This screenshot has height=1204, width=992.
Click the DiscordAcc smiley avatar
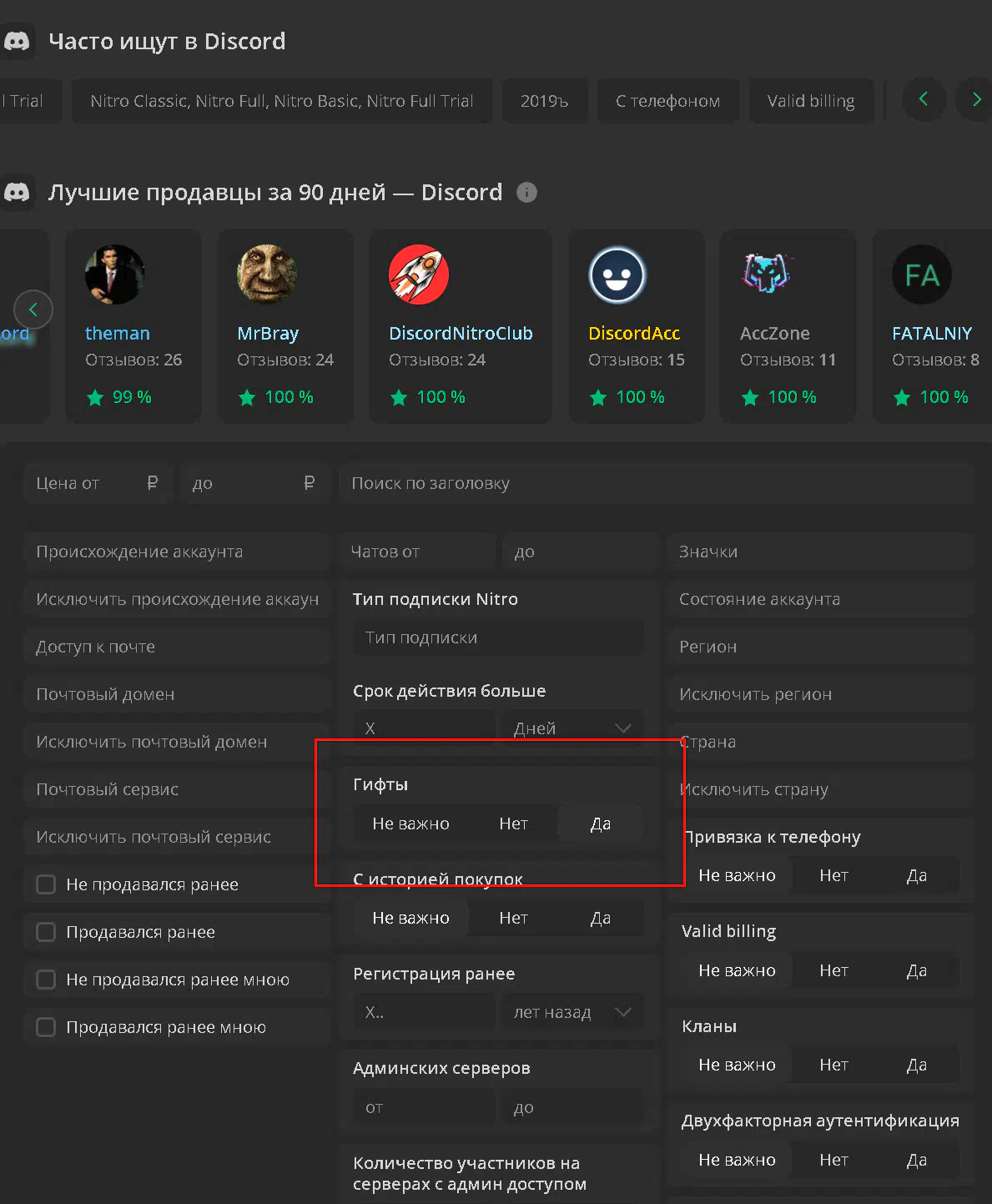coord(617,275)
